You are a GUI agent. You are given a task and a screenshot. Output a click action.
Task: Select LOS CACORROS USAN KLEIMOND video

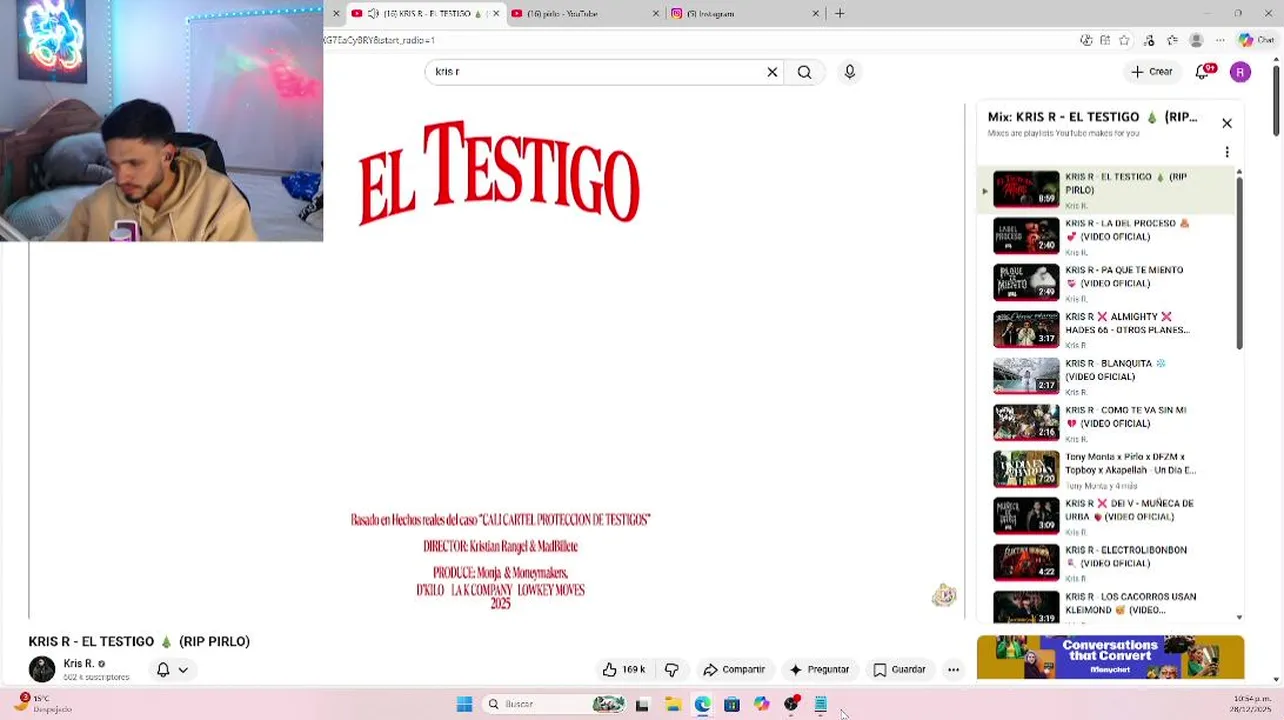(x=1108, y=606)
